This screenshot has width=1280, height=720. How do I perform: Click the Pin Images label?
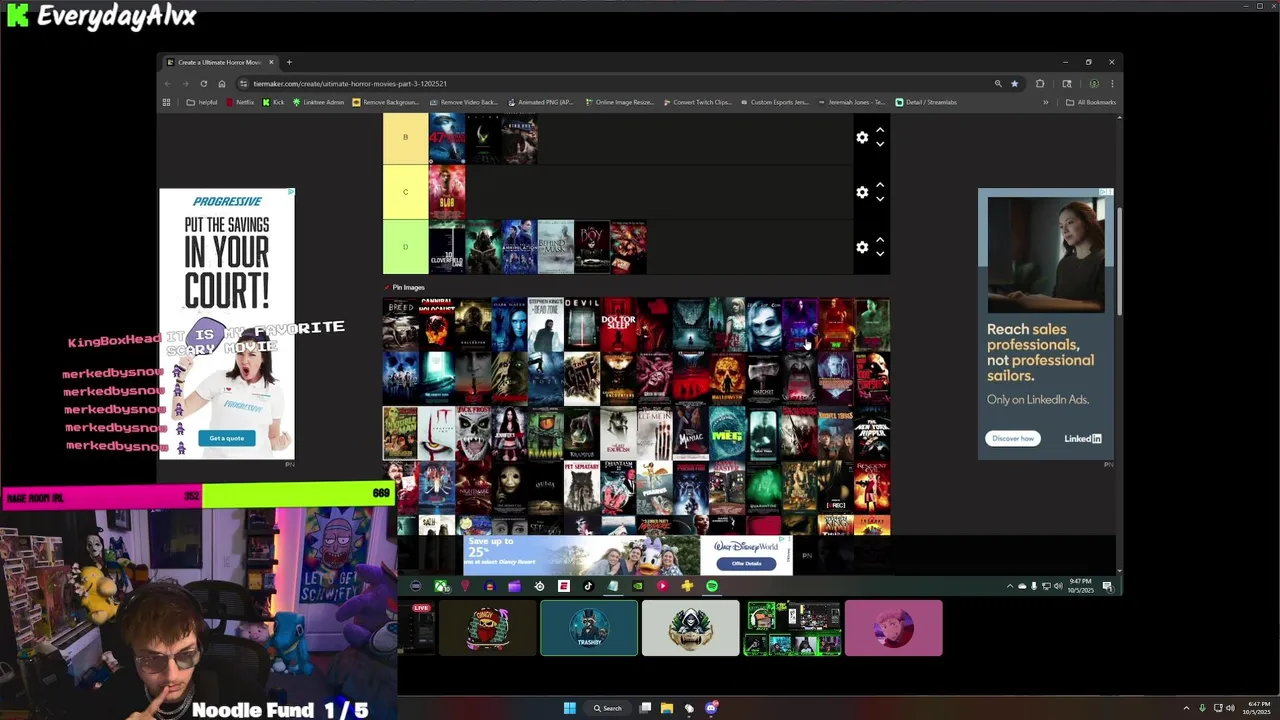coord(408,288)
